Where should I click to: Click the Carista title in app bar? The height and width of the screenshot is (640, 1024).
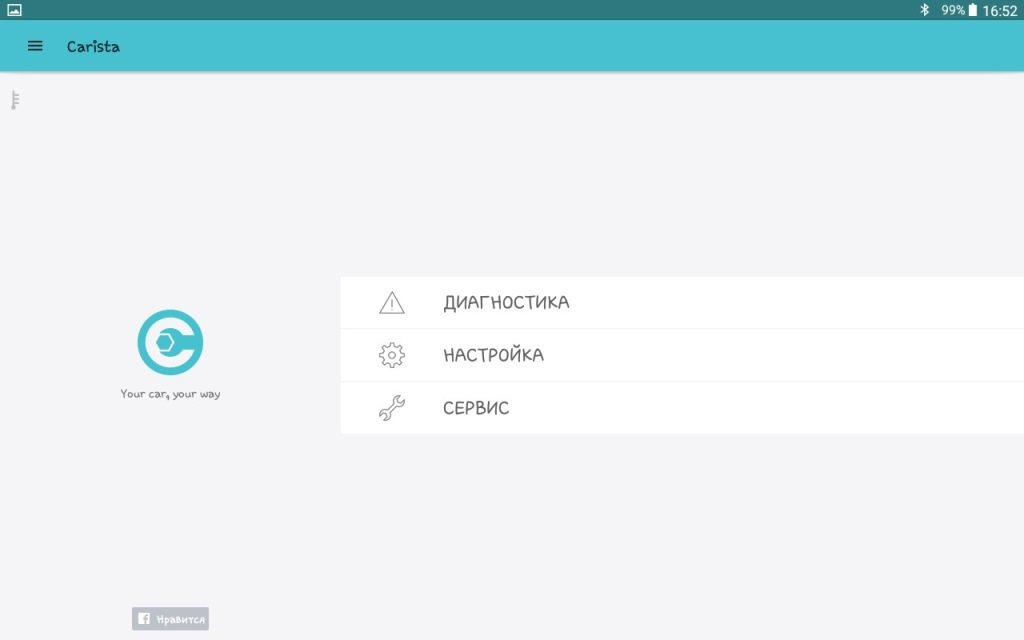click(93, 46)
